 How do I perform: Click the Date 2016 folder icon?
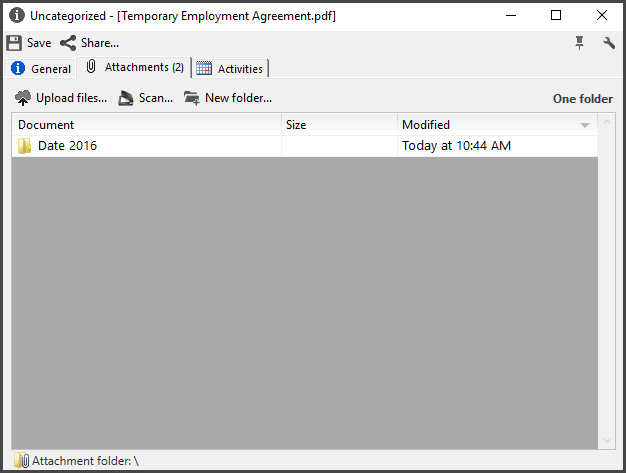(x=24, y=146)
